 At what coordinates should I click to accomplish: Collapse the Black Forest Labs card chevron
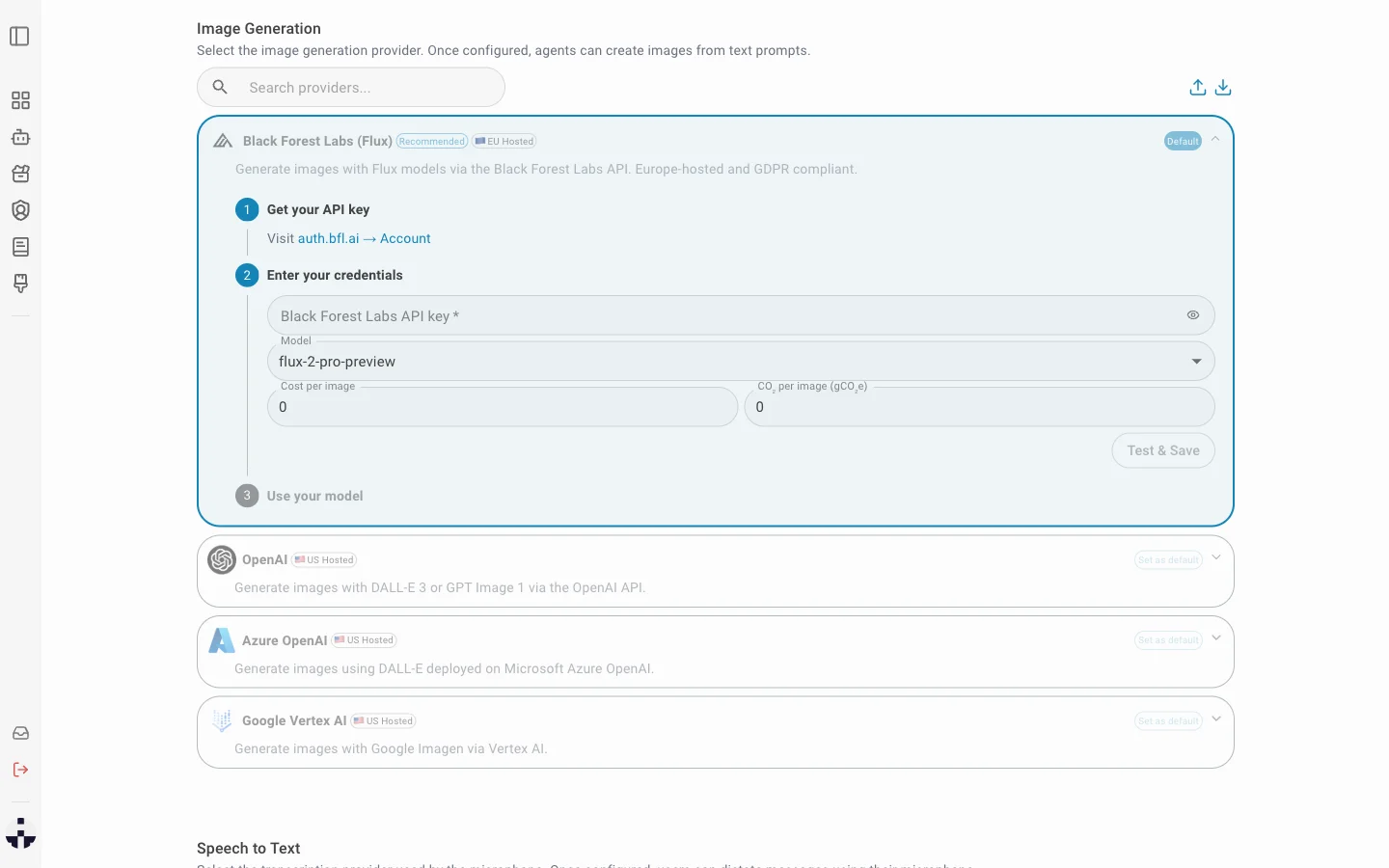1215,140
